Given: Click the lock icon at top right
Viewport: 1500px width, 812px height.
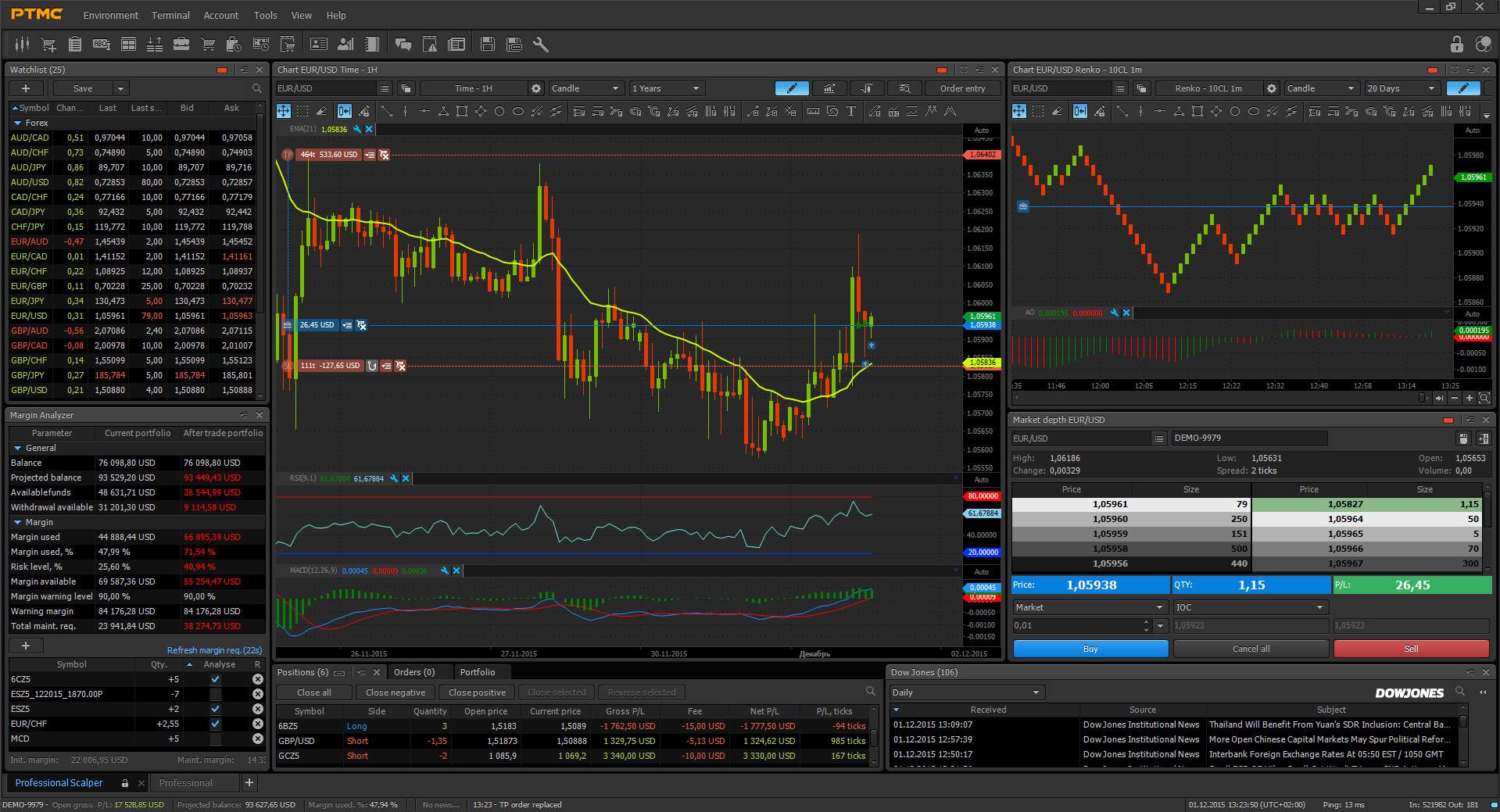Looking at the screenshot, I should [x=1456, y=44].
